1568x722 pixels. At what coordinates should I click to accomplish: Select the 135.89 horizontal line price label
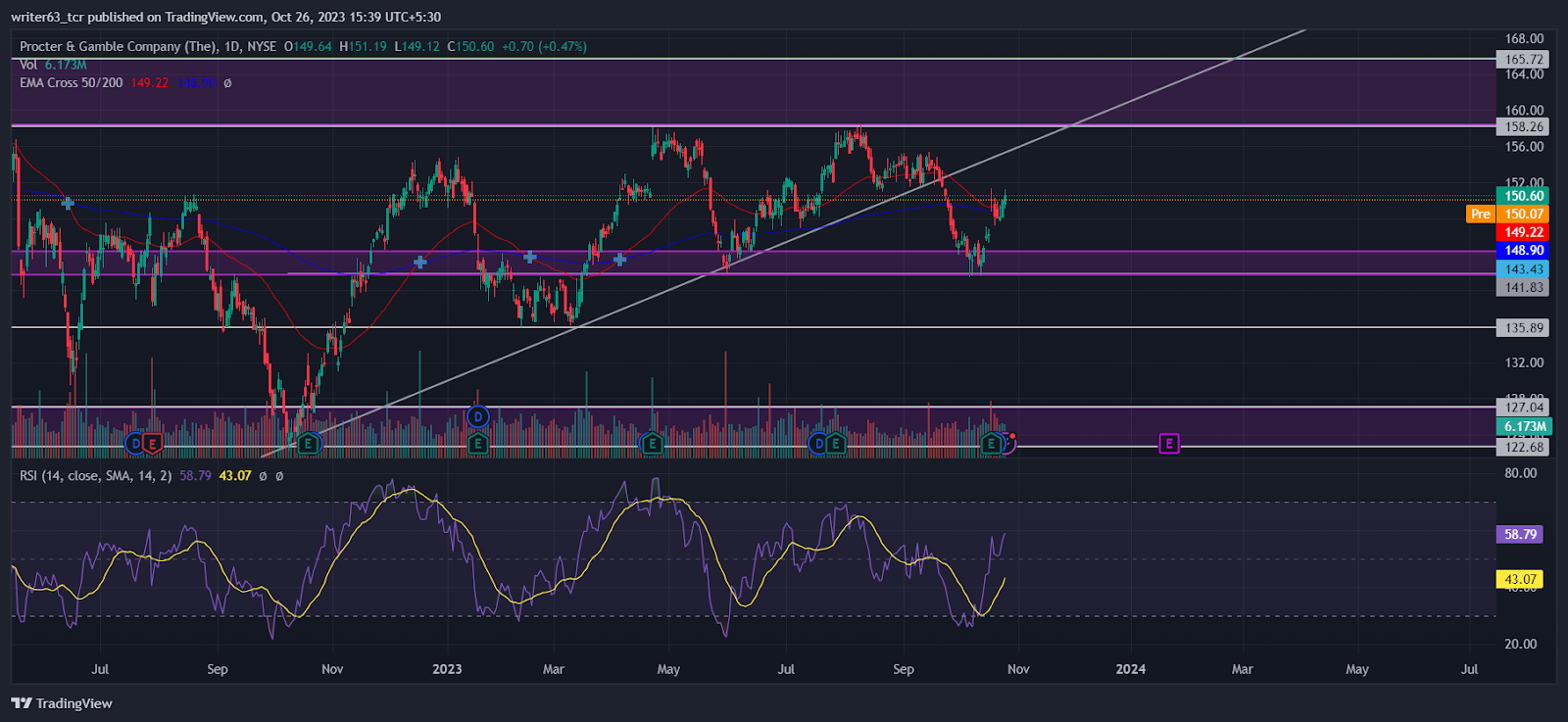pos(1524,328)
